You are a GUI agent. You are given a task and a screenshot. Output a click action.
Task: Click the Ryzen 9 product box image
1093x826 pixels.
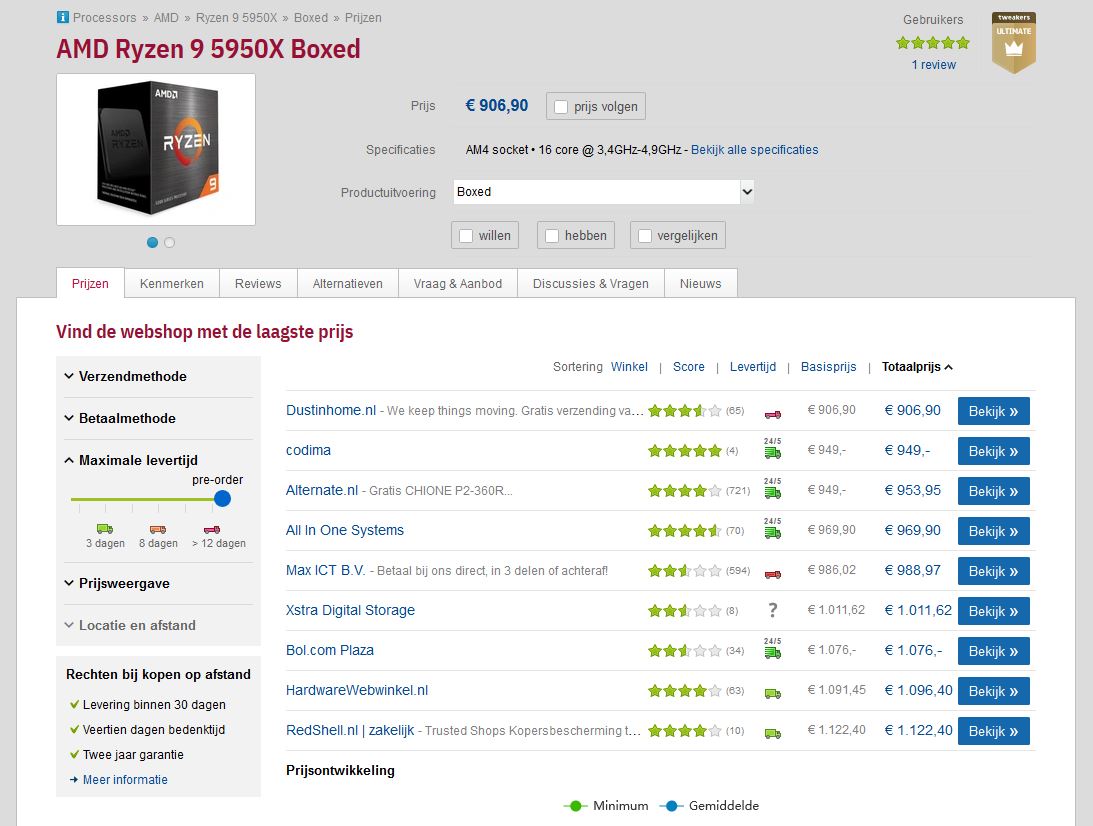pos(156,149)
